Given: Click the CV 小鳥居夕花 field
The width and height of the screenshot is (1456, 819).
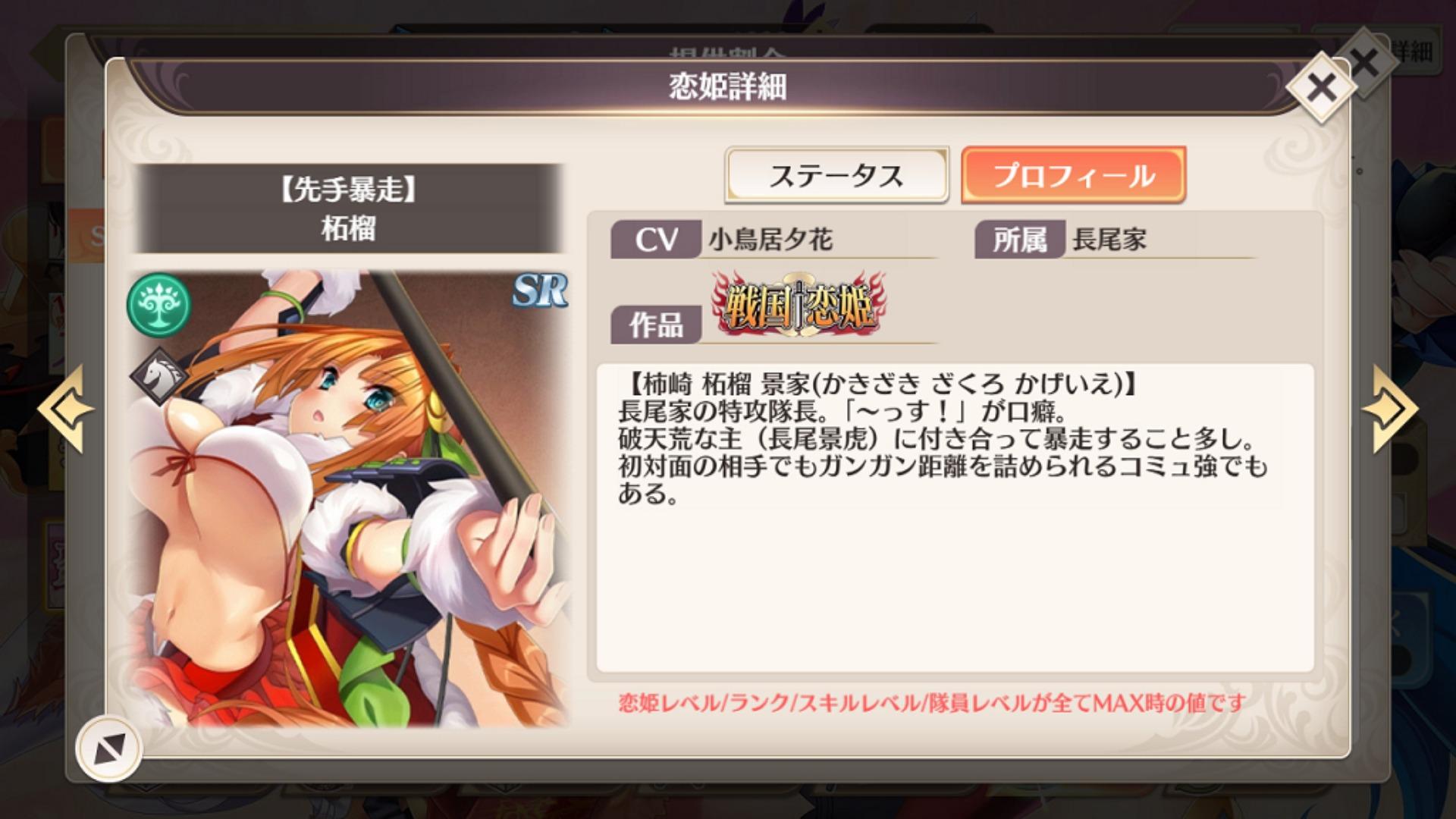Looking at the screenshot, I should pyautogui.click(x=773, y=240).
